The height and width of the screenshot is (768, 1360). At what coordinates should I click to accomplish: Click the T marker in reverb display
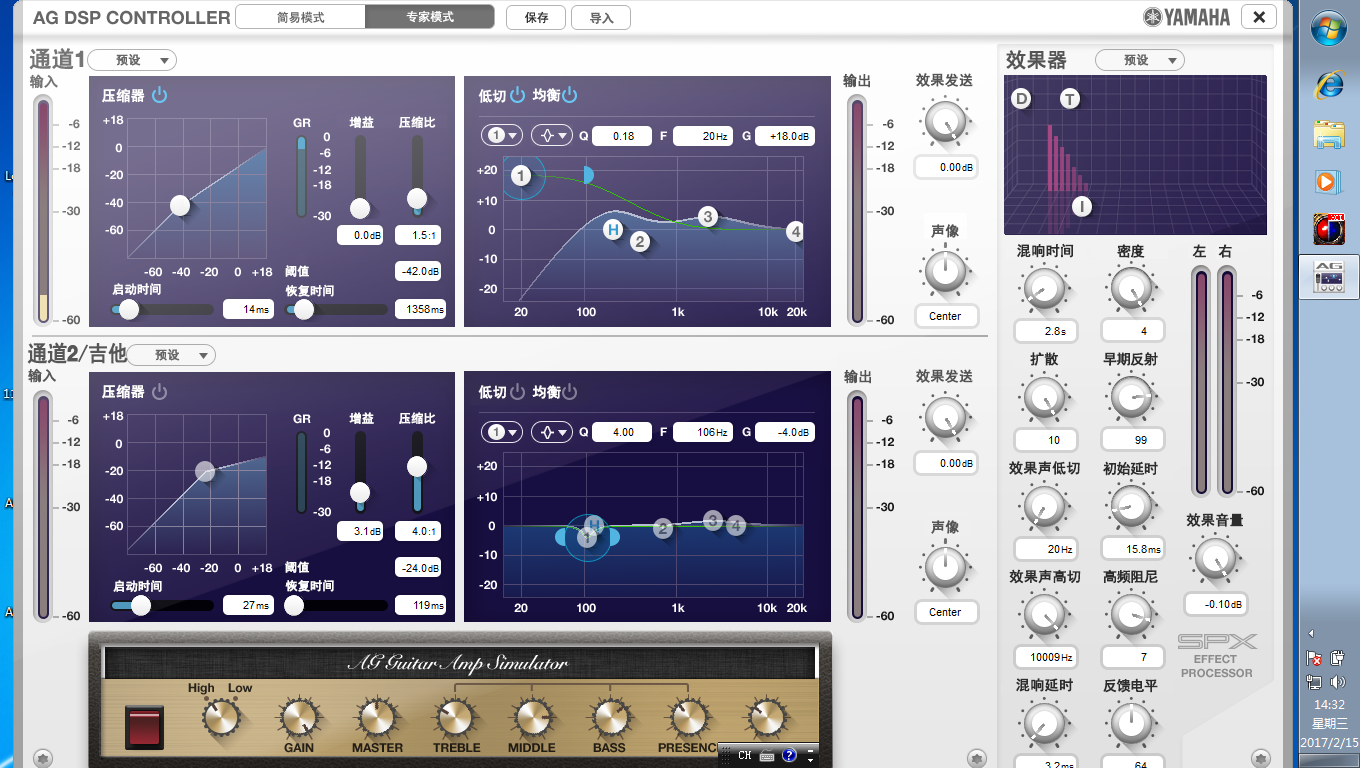click(x=1071, y=99)
